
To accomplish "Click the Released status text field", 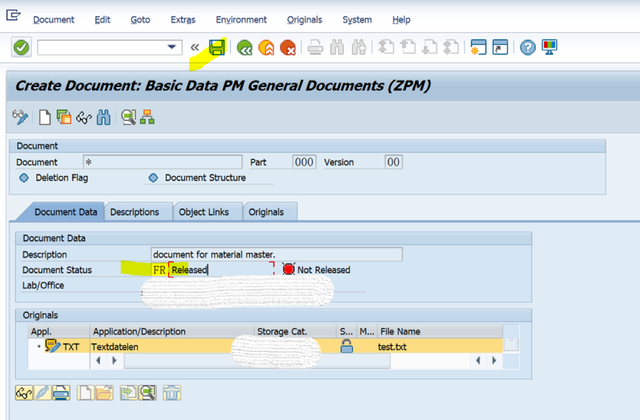I will pos(221,270).
